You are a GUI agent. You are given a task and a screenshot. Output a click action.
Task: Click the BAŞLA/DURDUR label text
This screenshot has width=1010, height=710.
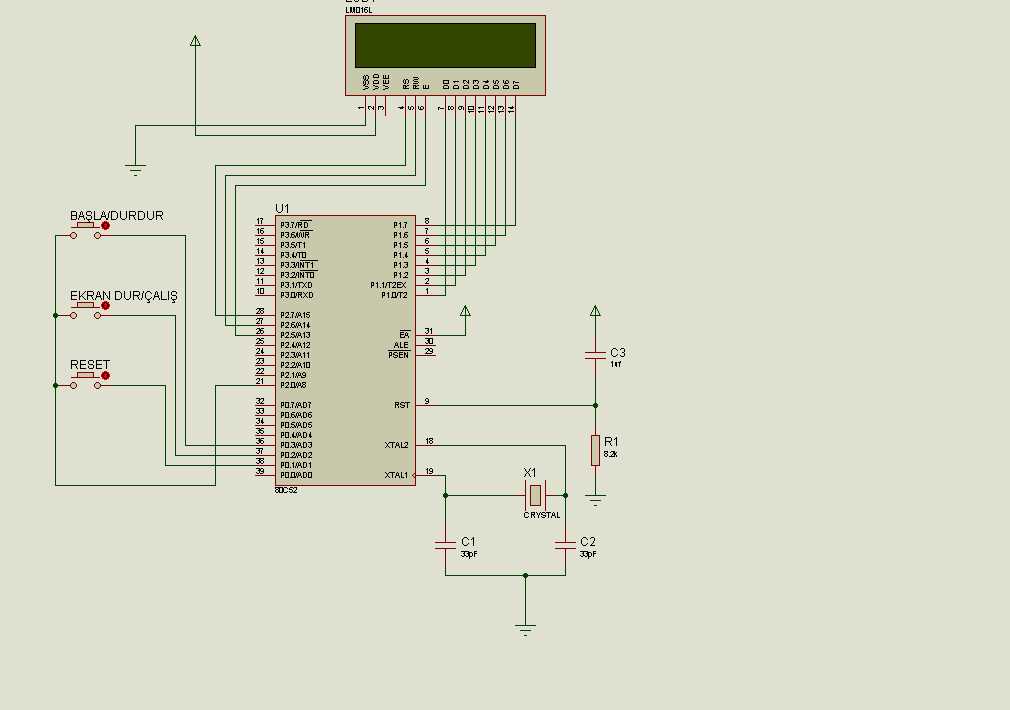[x=117, y=215]
